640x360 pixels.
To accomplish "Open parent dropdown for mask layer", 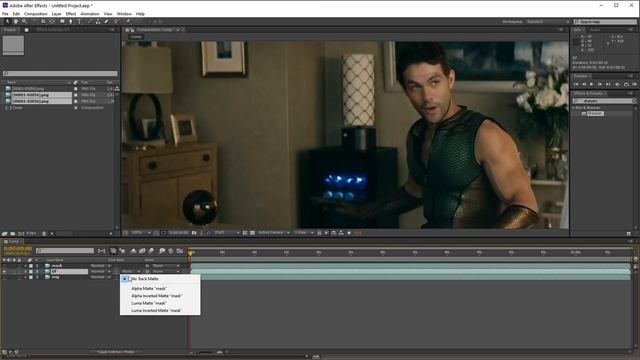I will pyautogui.click(x=166, y=266).
